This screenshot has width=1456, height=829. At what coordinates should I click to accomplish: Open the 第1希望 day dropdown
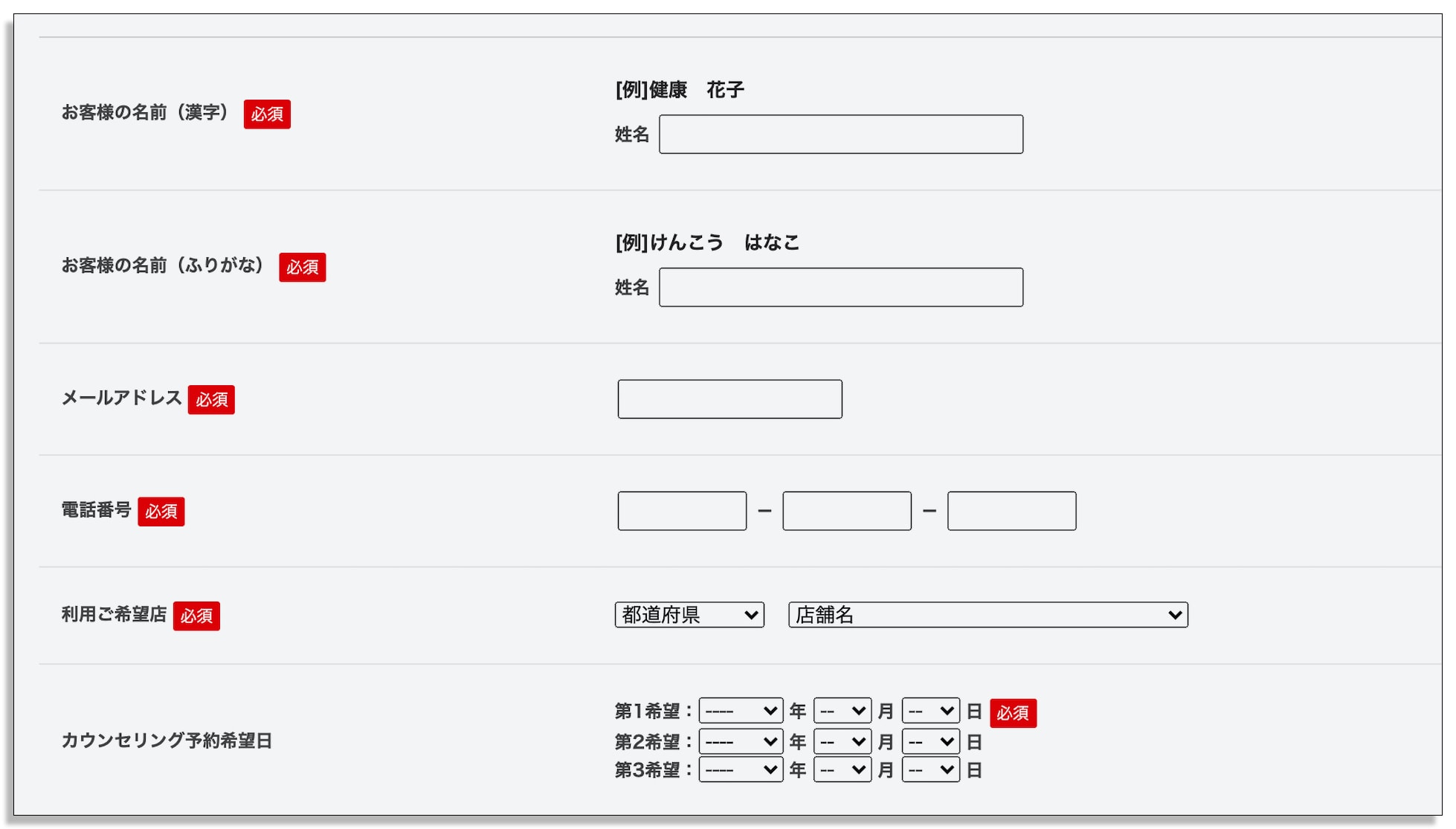[931, 711]
